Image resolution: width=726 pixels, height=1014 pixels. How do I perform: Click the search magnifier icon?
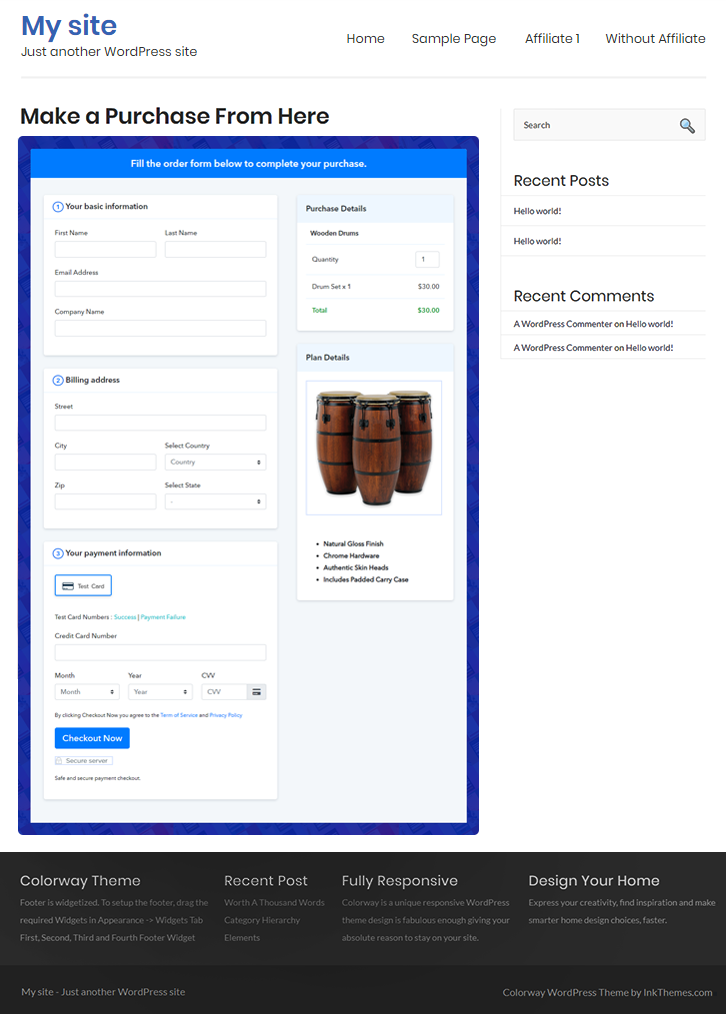point(686,125)
